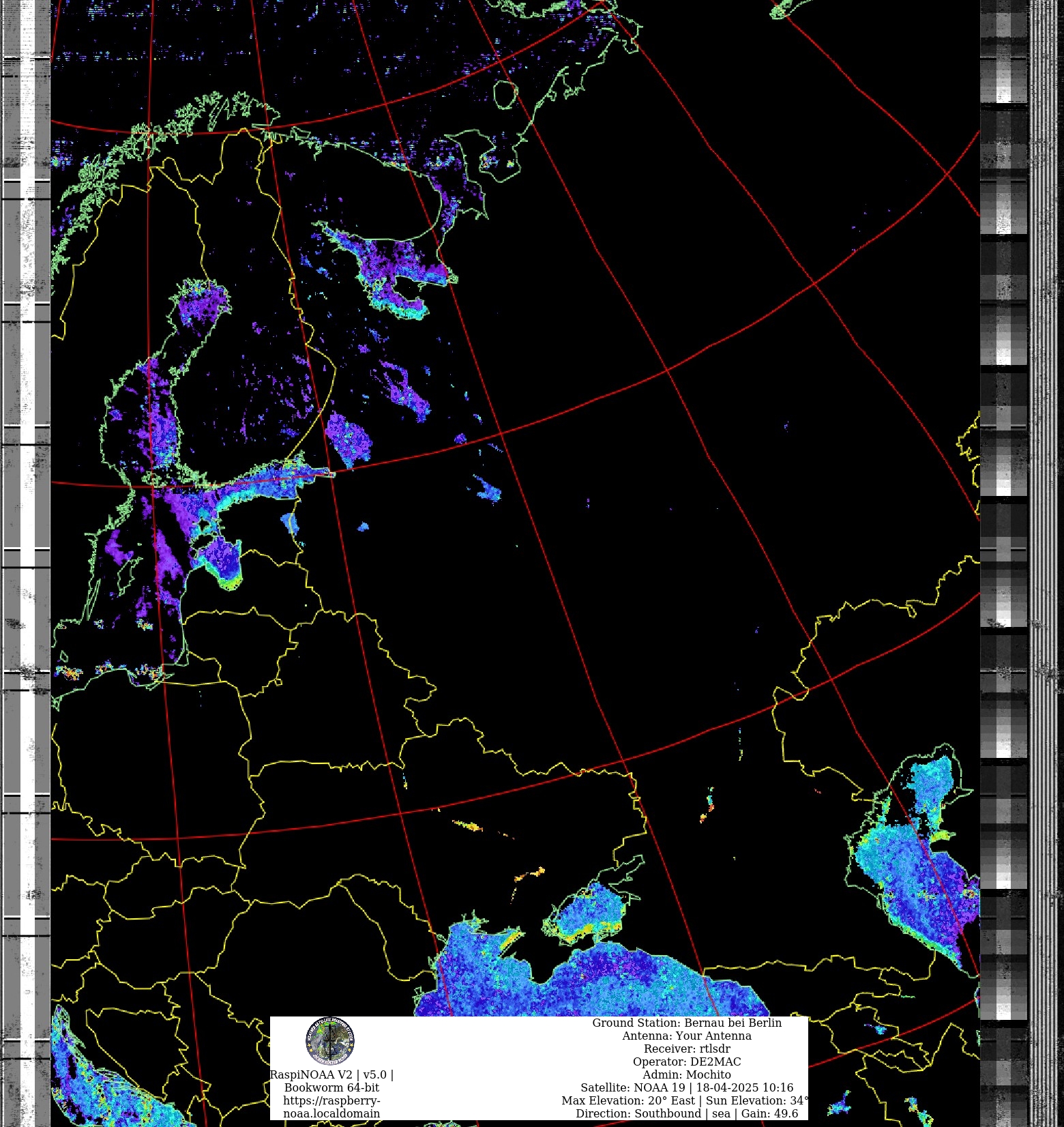Click the 'RaspiNOAA V2 | v5.0 |' label
Screen dimensions: 1064x1127
331,1074
